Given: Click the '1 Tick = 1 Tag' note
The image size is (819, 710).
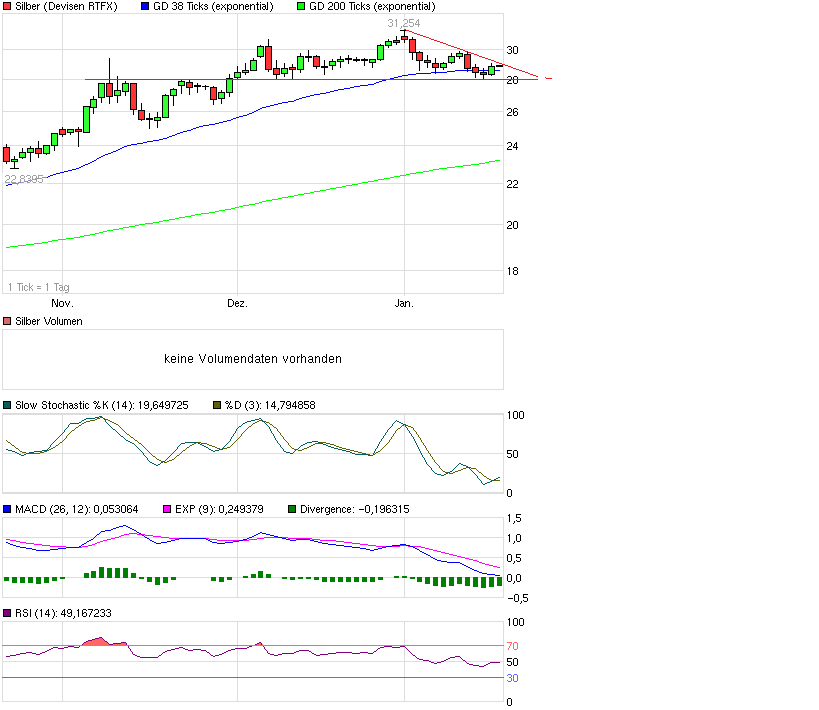Looking at the screenshot, I should click(39, 287).
